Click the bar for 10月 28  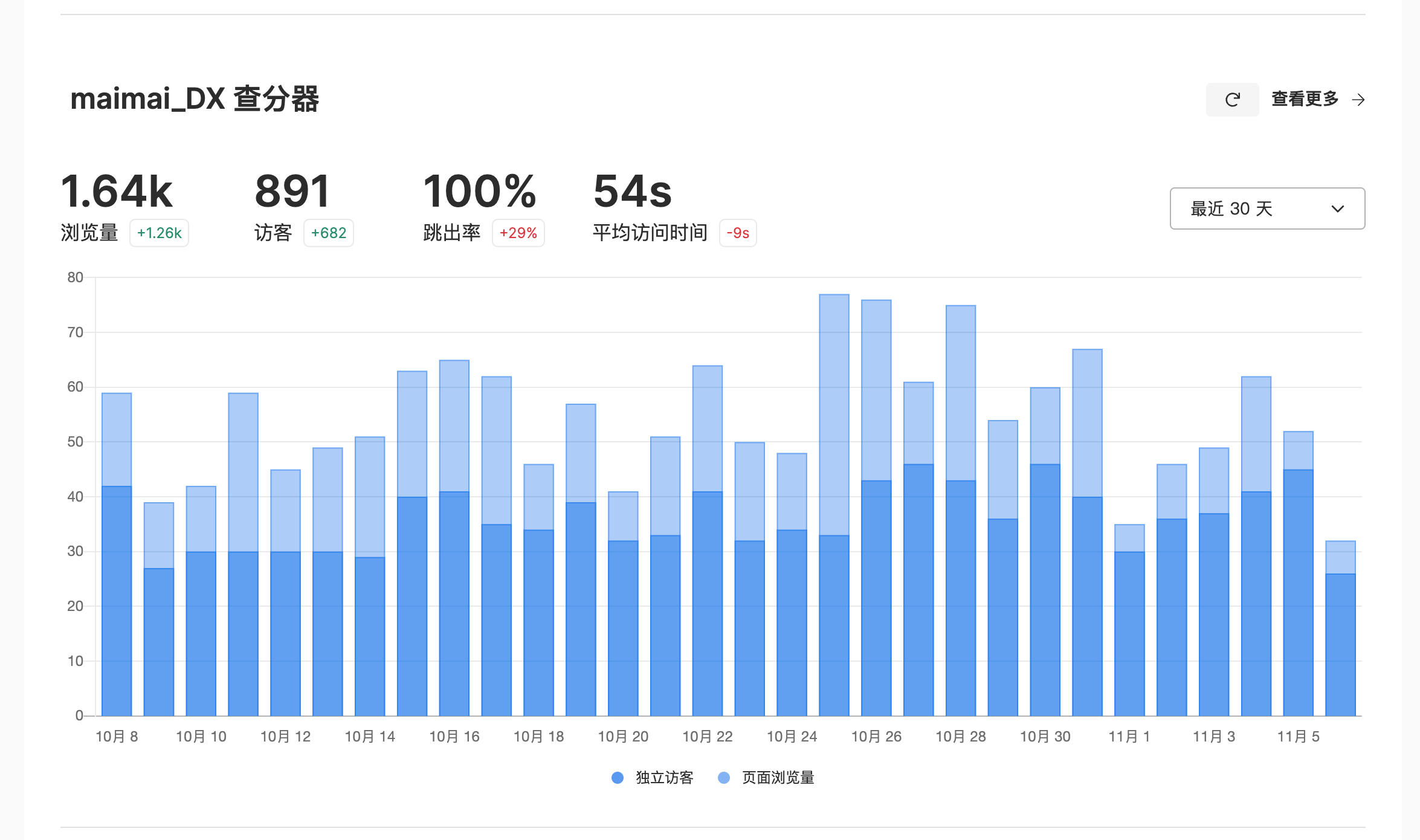click(961, 511)
